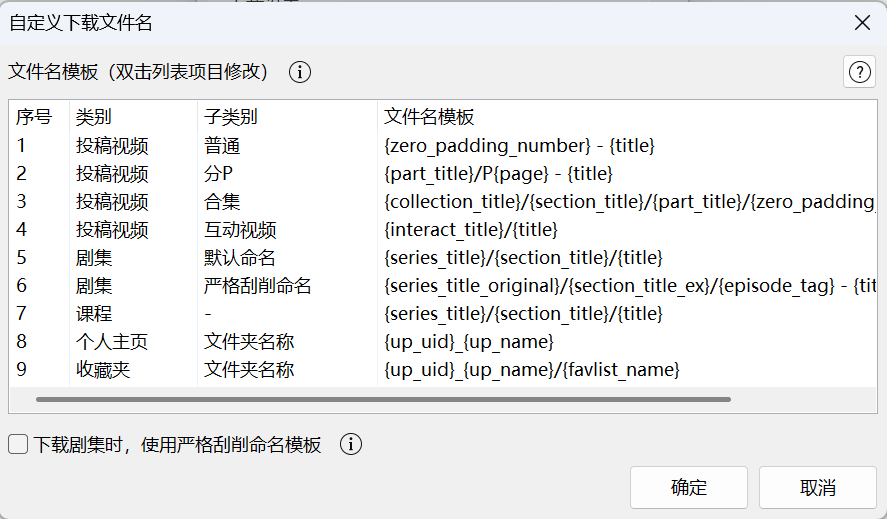Image resolution: width=887 pixels, height=519 pixels.
Task: Click the 文件名模板 column header
Action: point(429,117)
